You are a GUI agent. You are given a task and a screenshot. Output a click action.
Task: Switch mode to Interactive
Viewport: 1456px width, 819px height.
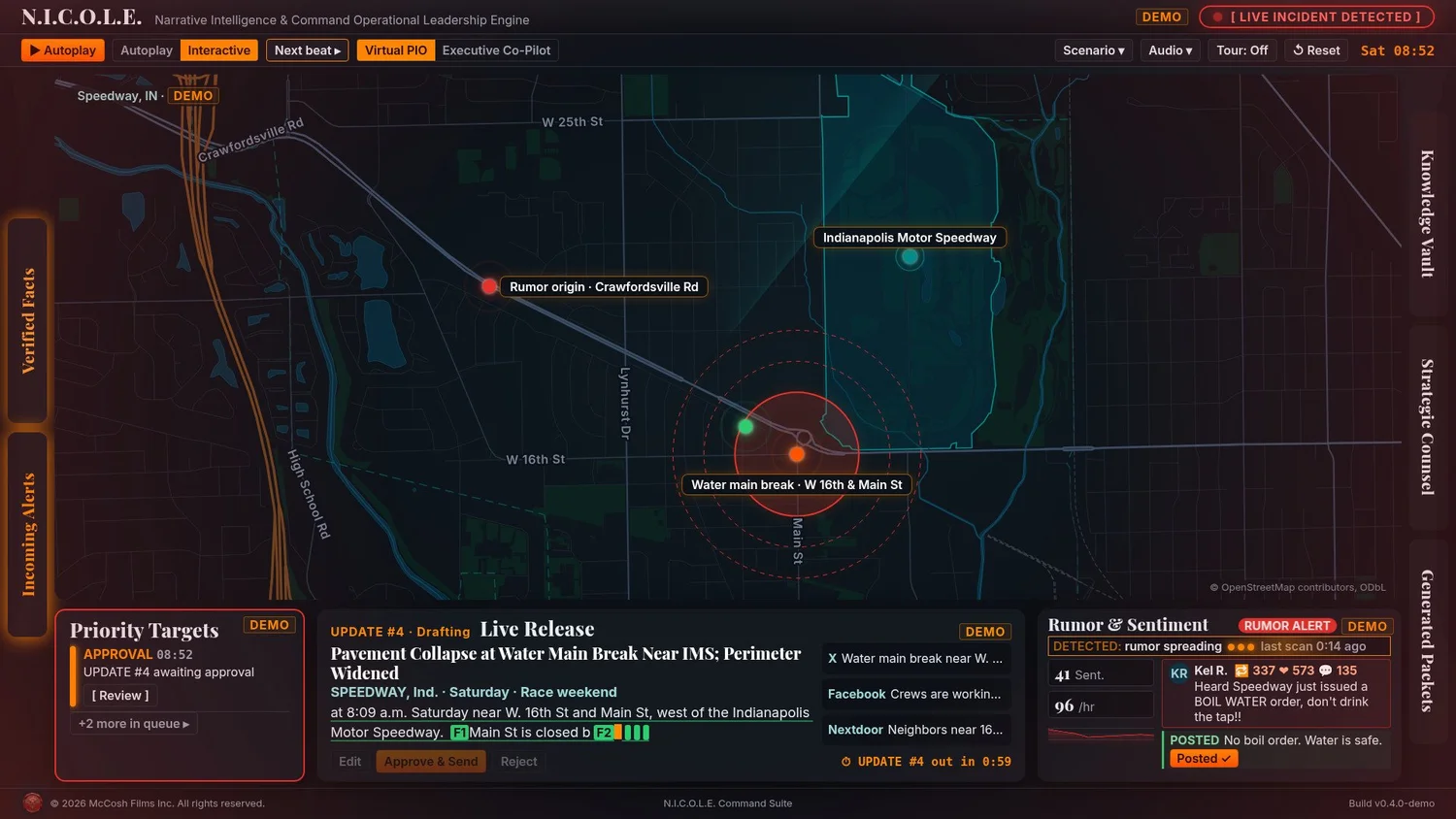(218, 50)
